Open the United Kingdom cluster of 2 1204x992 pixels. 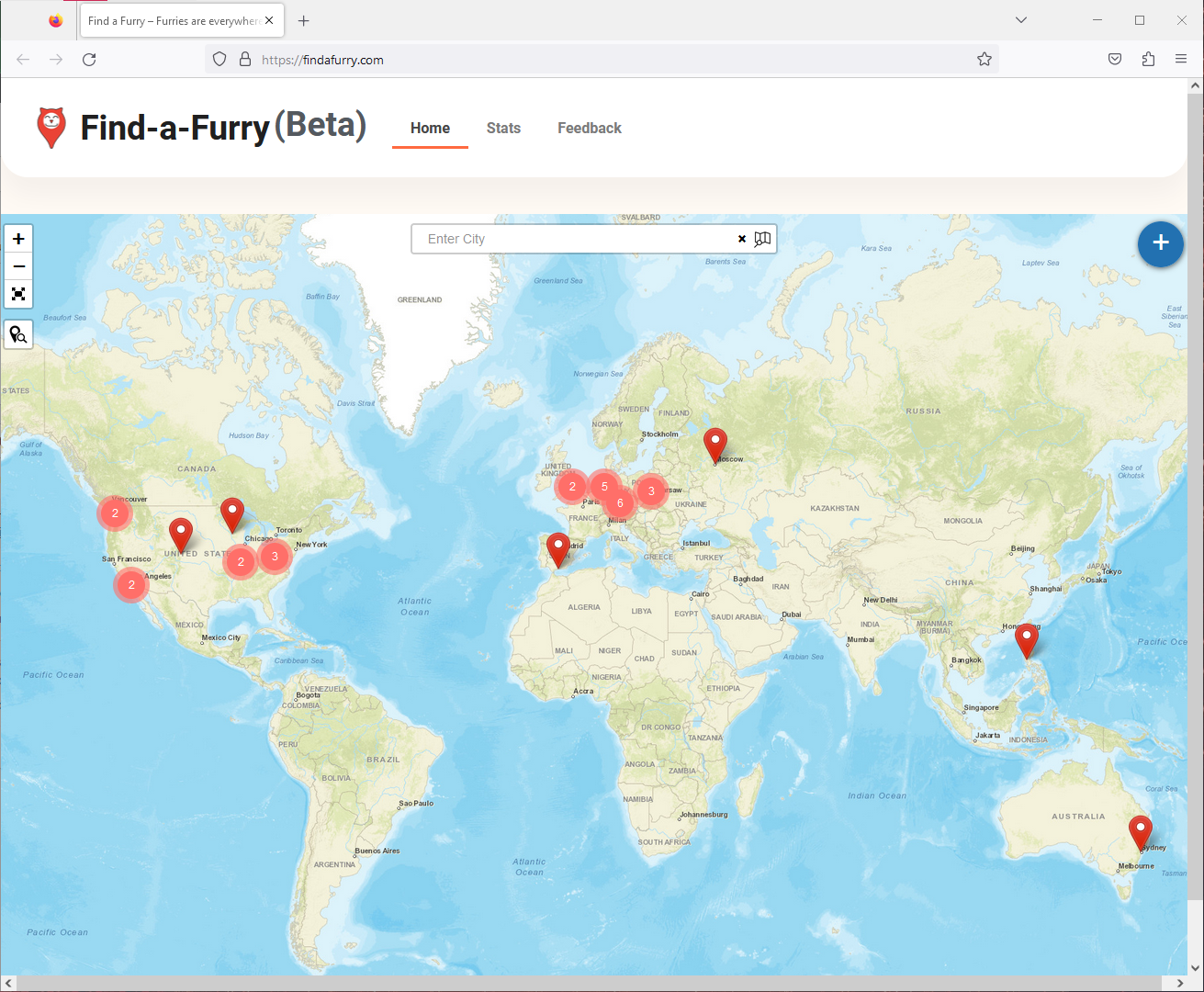coord(572,487)
